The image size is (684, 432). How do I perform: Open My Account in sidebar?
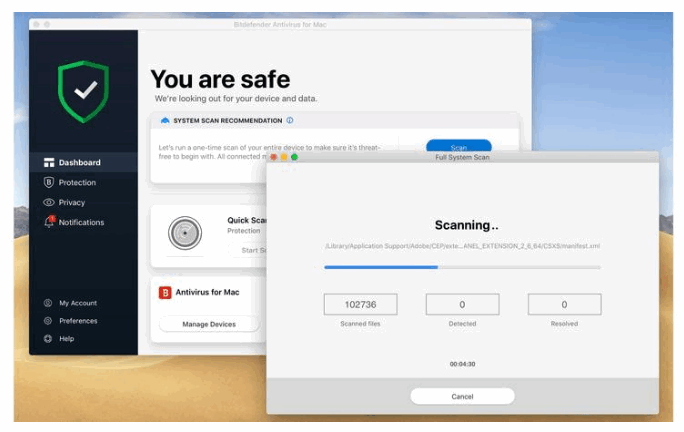click(78, 303)
